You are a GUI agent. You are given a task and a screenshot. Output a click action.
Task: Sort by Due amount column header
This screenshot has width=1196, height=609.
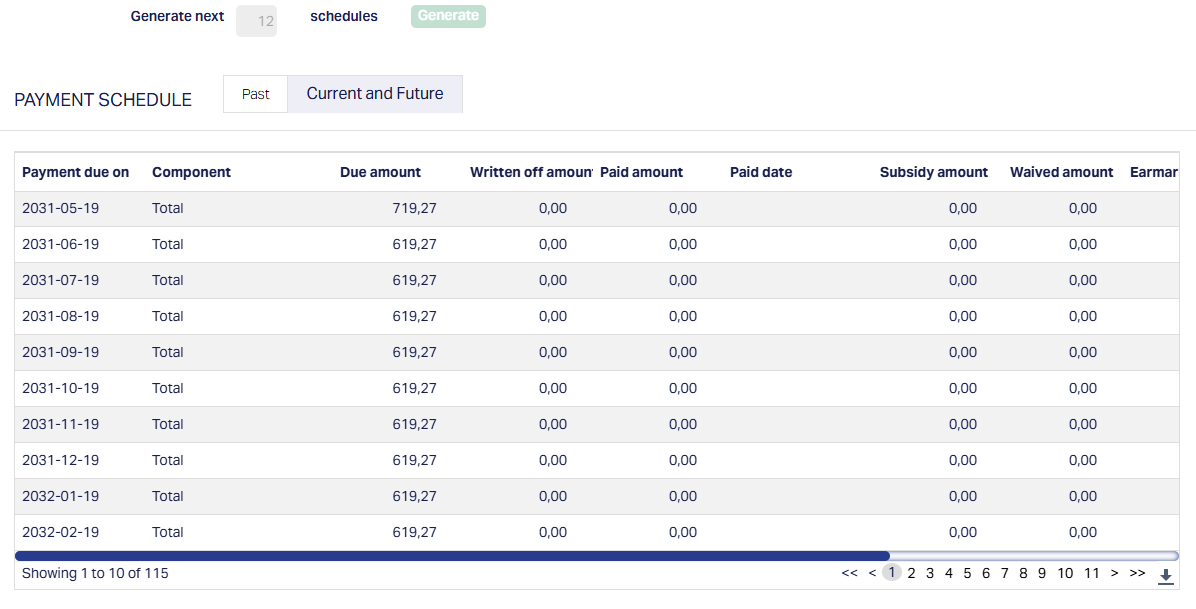380,172
